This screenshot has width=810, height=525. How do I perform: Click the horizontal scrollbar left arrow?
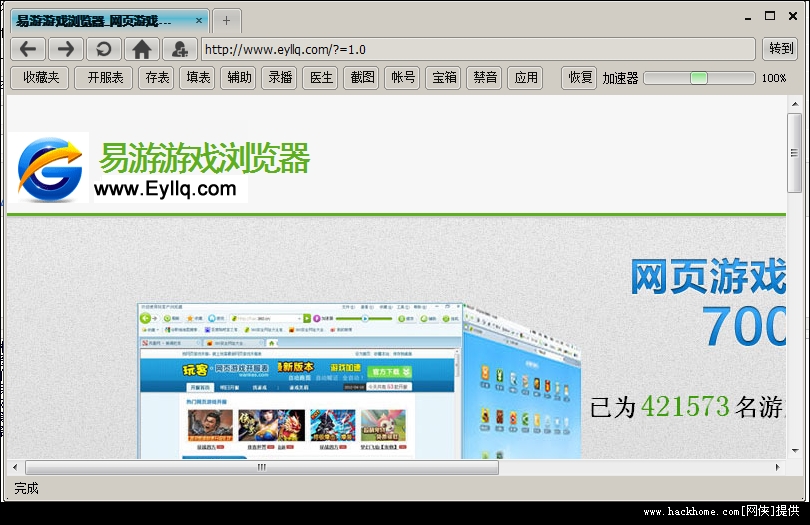pos(15,468)
